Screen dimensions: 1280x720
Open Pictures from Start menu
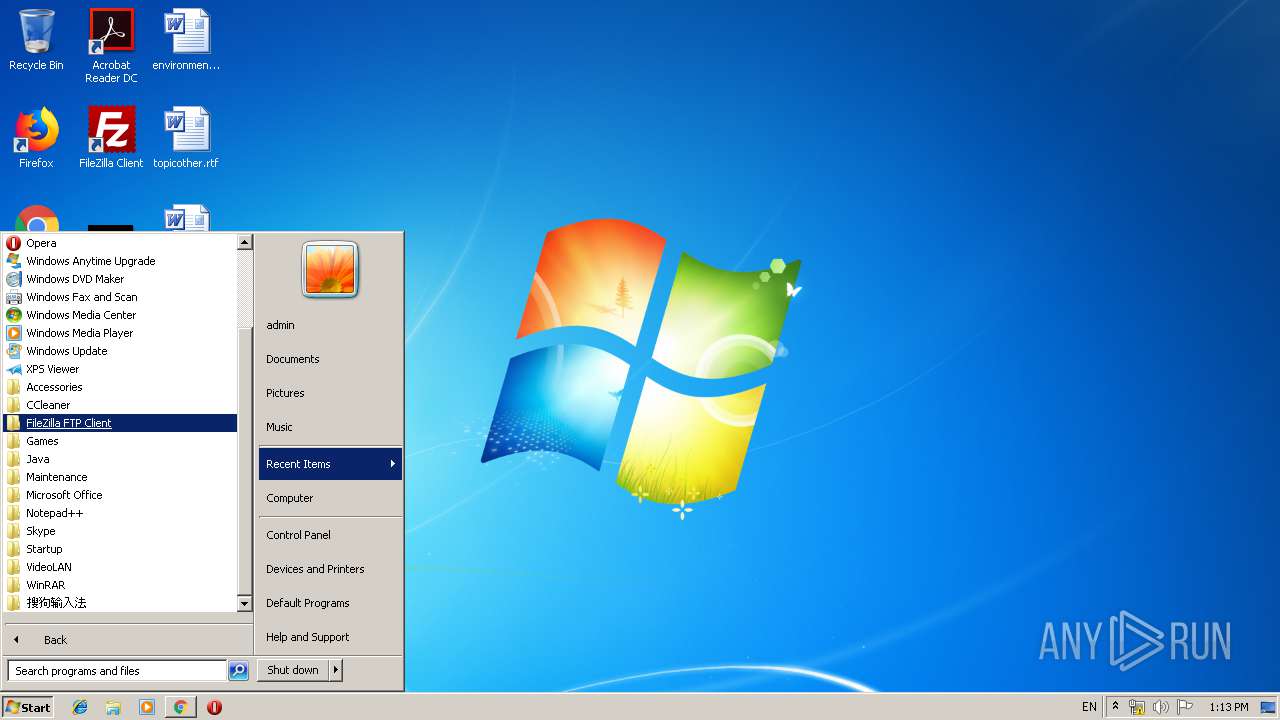click(330, 393)
